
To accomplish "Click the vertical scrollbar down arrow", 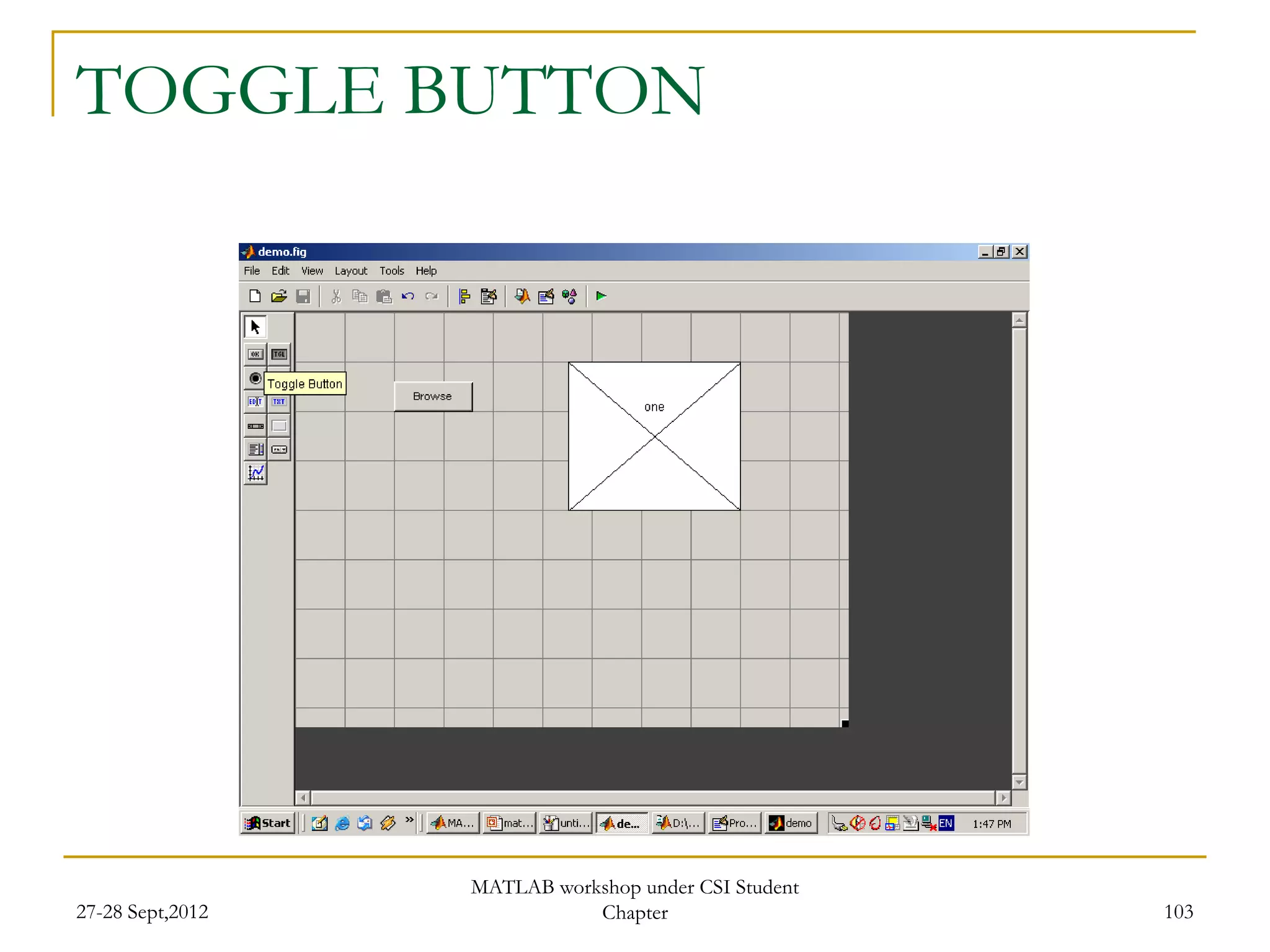I will pos(1019,782).
